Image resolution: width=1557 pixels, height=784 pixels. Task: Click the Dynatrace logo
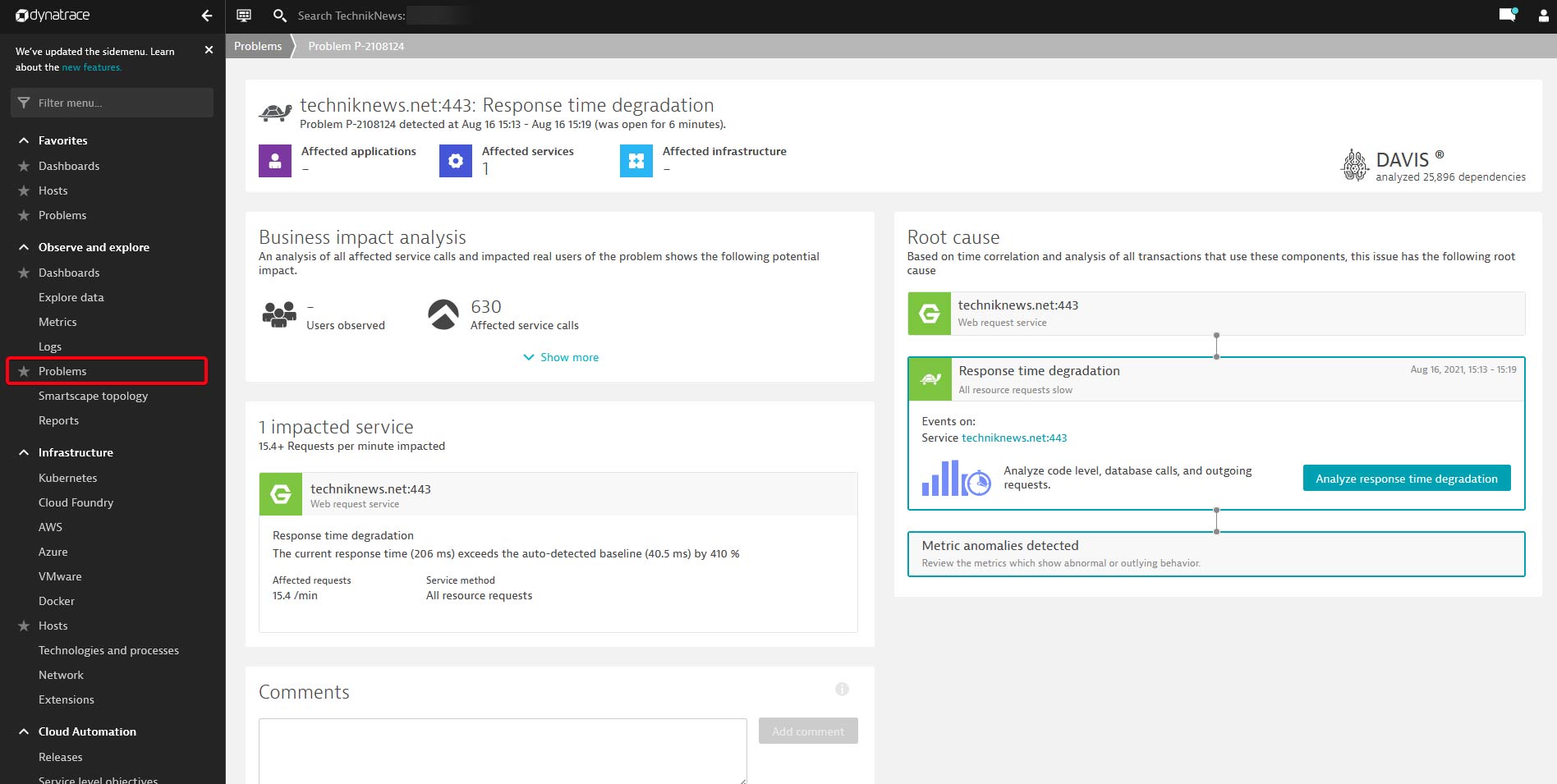coord(53,16)
